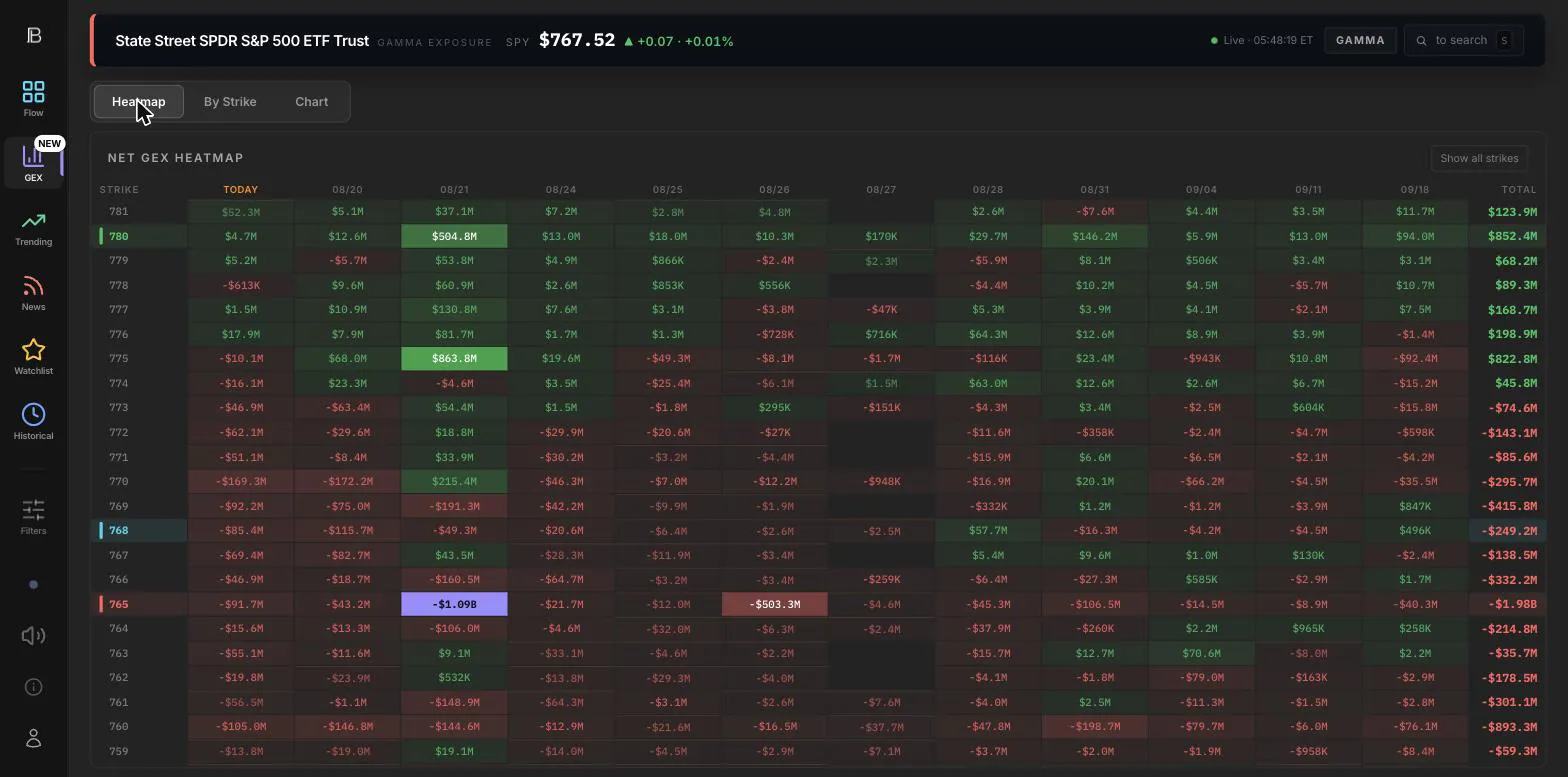This screenshot has width=1568, height=777.
Task: Go to Trending in the sidebar
Action: click(33, 228)
